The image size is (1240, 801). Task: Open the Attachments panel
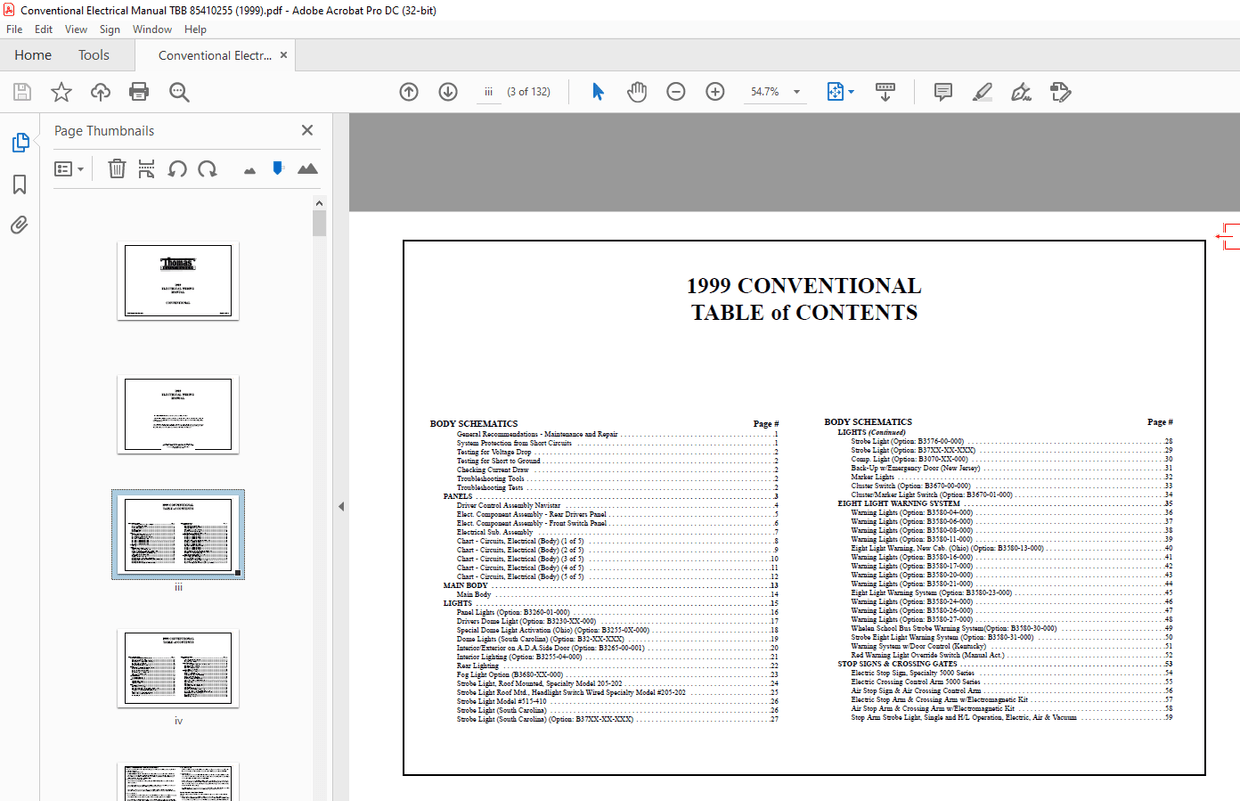click(x=19, y=224)
